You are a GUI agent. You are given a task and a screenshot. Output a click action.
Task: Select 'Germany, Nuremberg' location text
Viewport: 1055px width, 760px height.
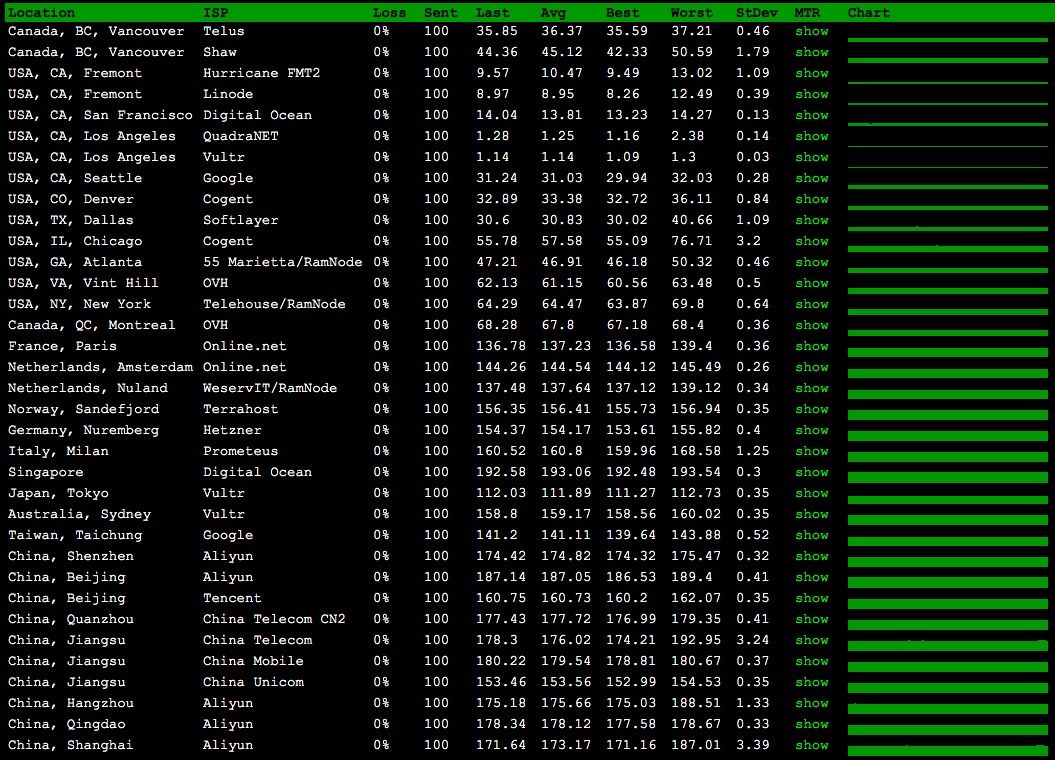pos(83,430)
